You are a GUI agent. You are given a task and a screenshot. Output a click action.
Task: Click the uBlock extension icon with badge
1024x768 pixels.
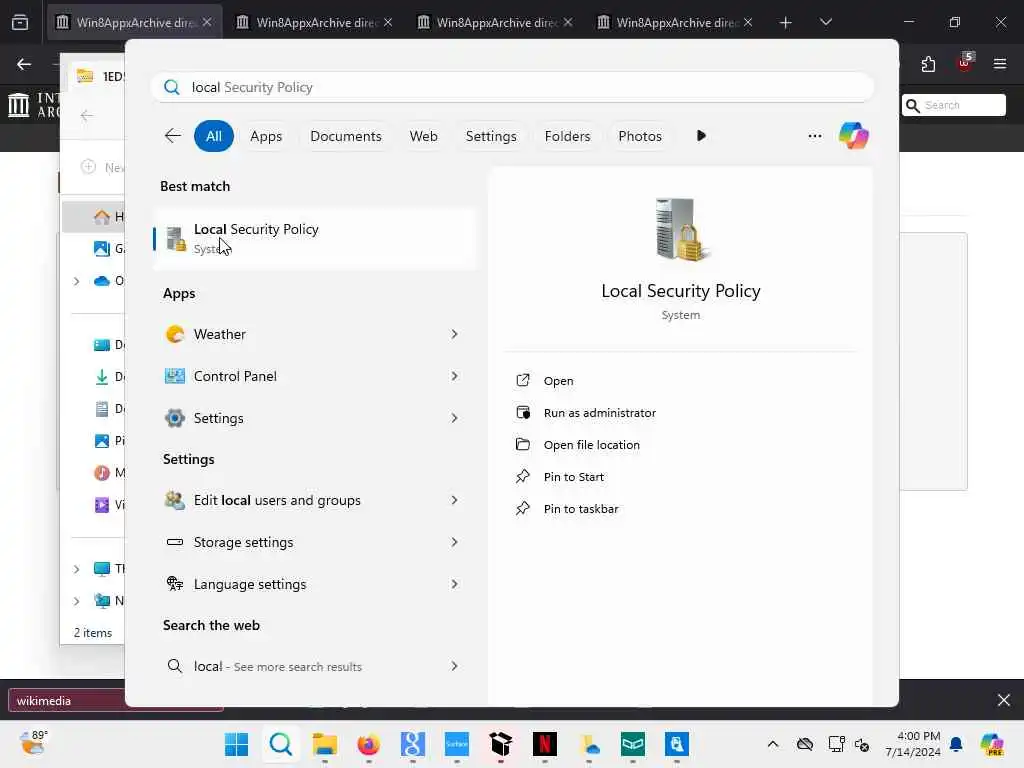click(965, 63)
